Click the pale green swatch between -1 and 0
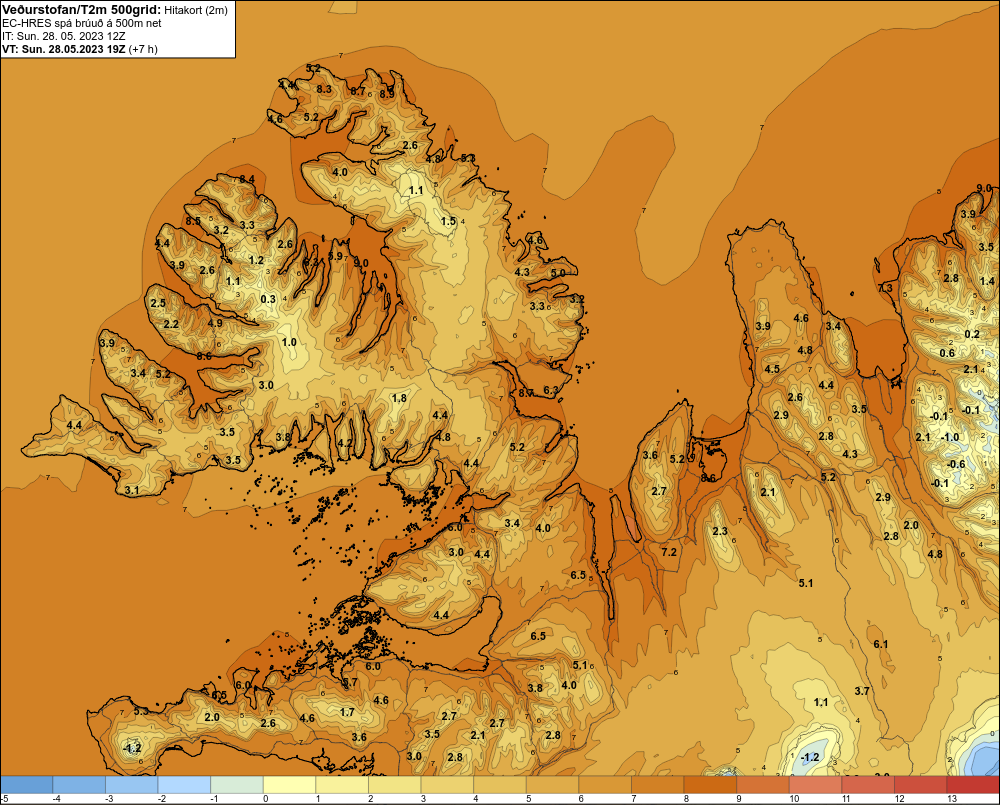Screen dimensions: 1000x805 coord(237,785)
